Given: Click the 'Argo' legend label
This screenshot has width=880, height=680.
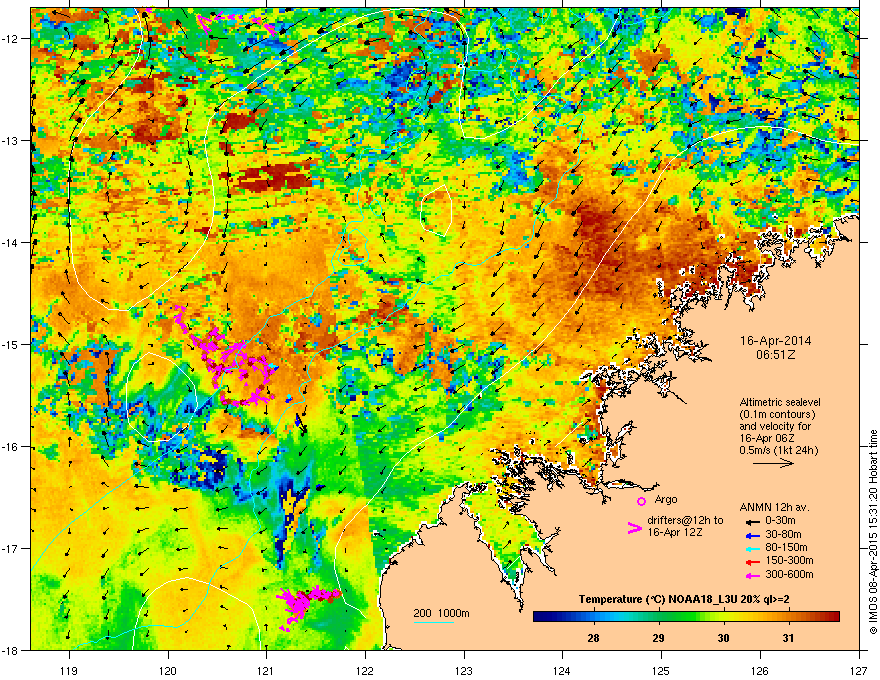Looking at the screenshot, I should click(x=666, y=499).
